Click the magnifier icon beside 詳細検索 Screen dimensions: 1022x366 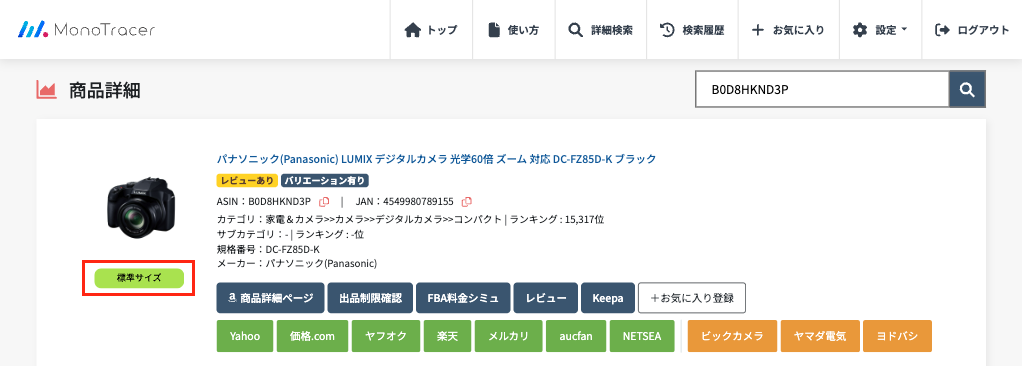(575, 30)
